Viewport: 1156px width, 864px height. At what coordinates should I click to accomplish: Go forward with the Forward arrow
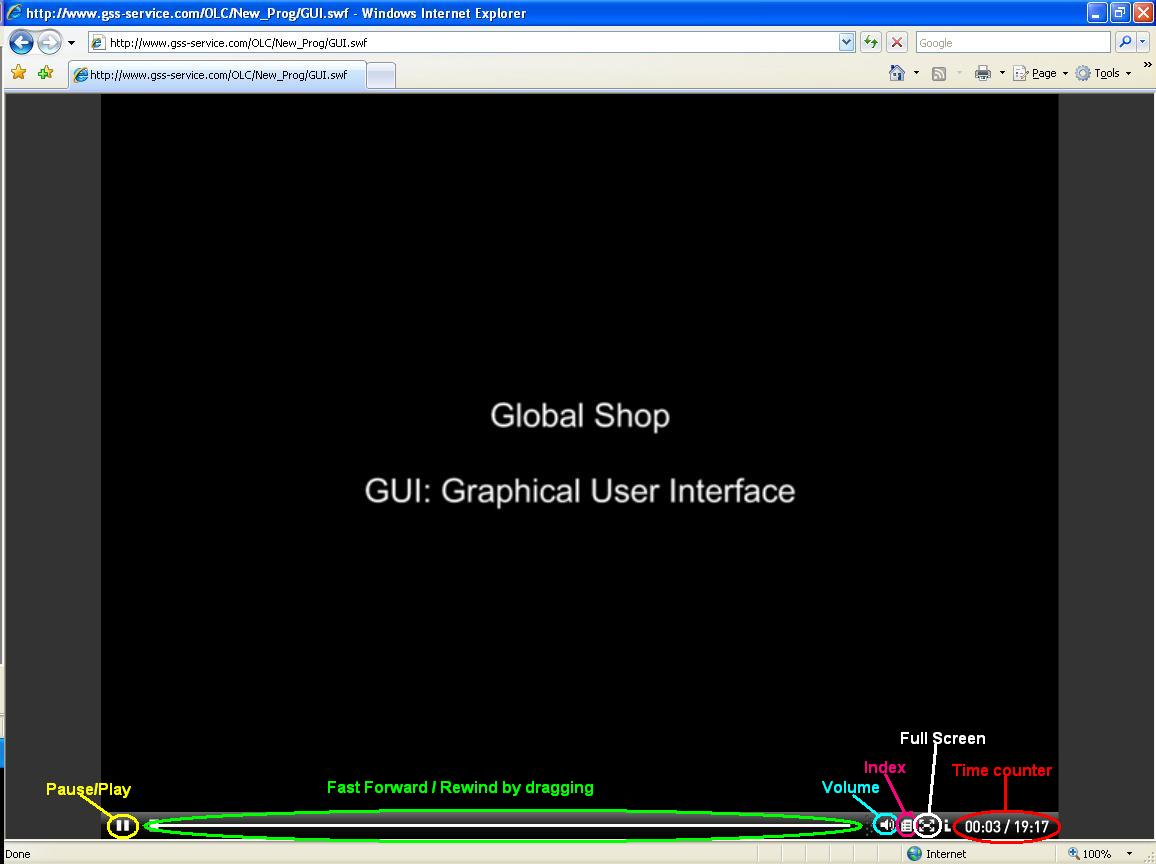tap(49, 43)
